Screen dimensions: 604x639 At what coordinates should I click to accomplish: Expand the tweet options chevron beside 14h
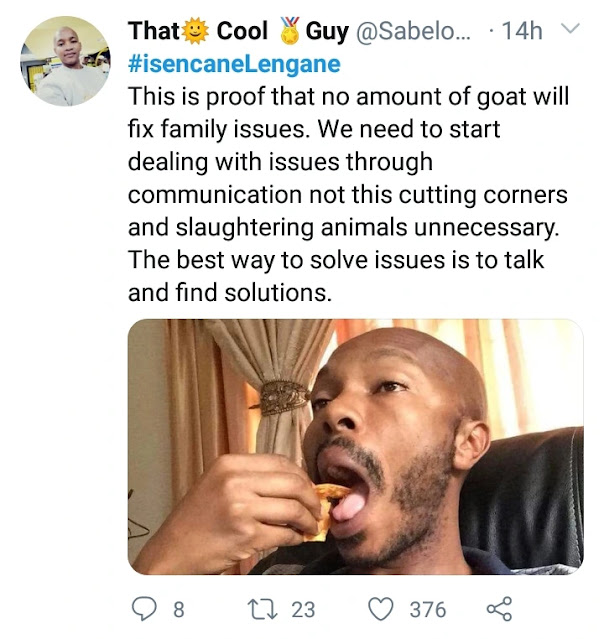click(570, 29)
